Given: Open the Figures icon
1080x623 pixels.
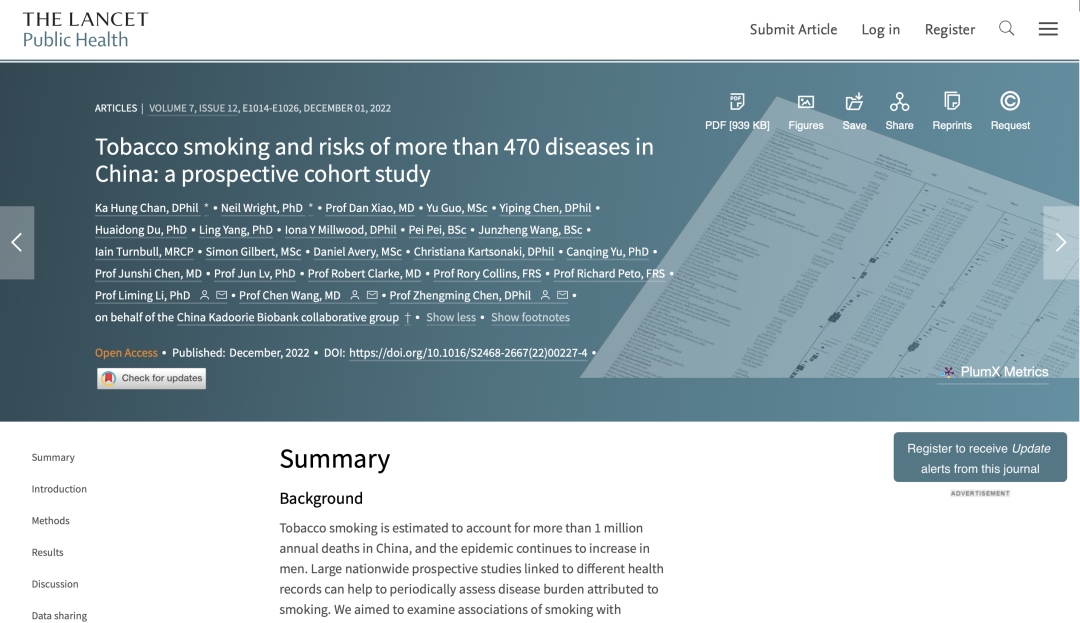Looking at the screenshot, I should pos(806,102).
